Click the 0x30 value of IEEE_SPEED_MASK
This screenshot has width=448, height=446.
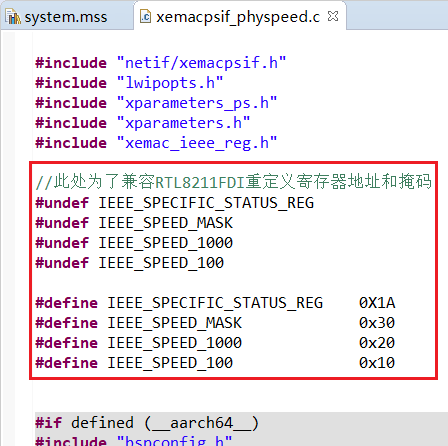click(377, 323)
